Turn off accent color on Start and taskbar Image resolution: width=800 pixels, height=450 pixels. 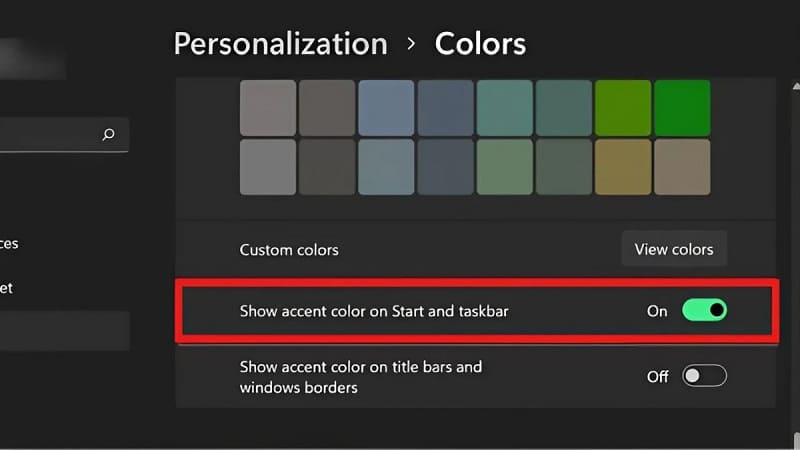tap(704, 311)
